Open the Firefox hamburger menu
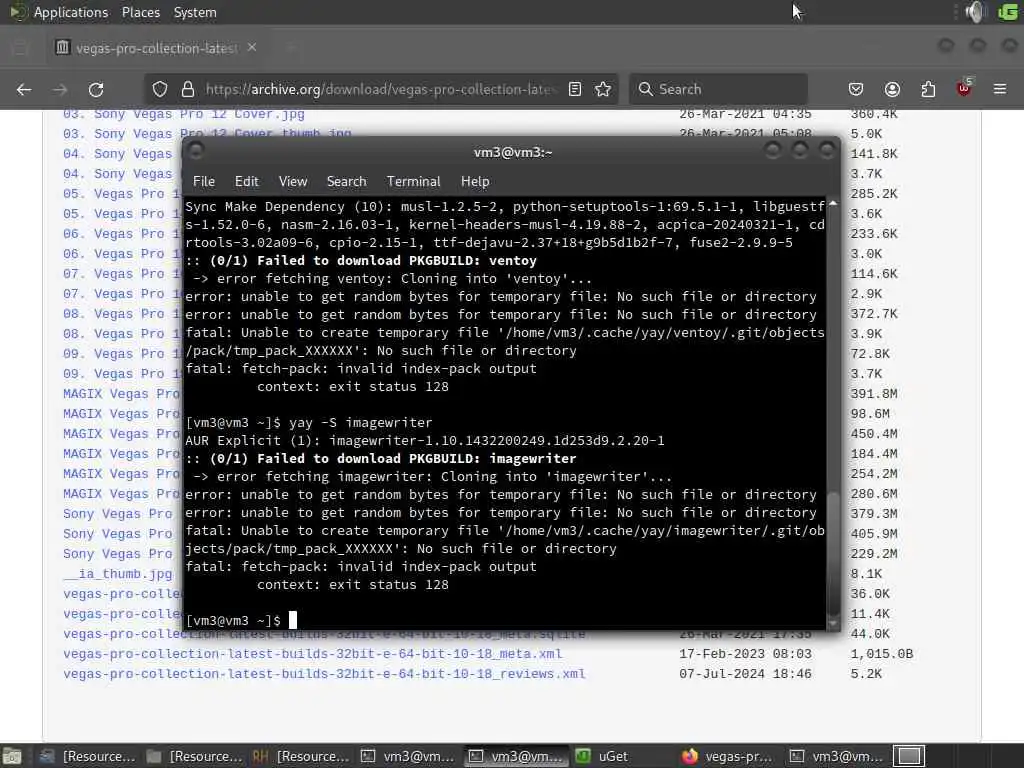Viewport: 1024px width, 768px height. tap(1000, 89)
